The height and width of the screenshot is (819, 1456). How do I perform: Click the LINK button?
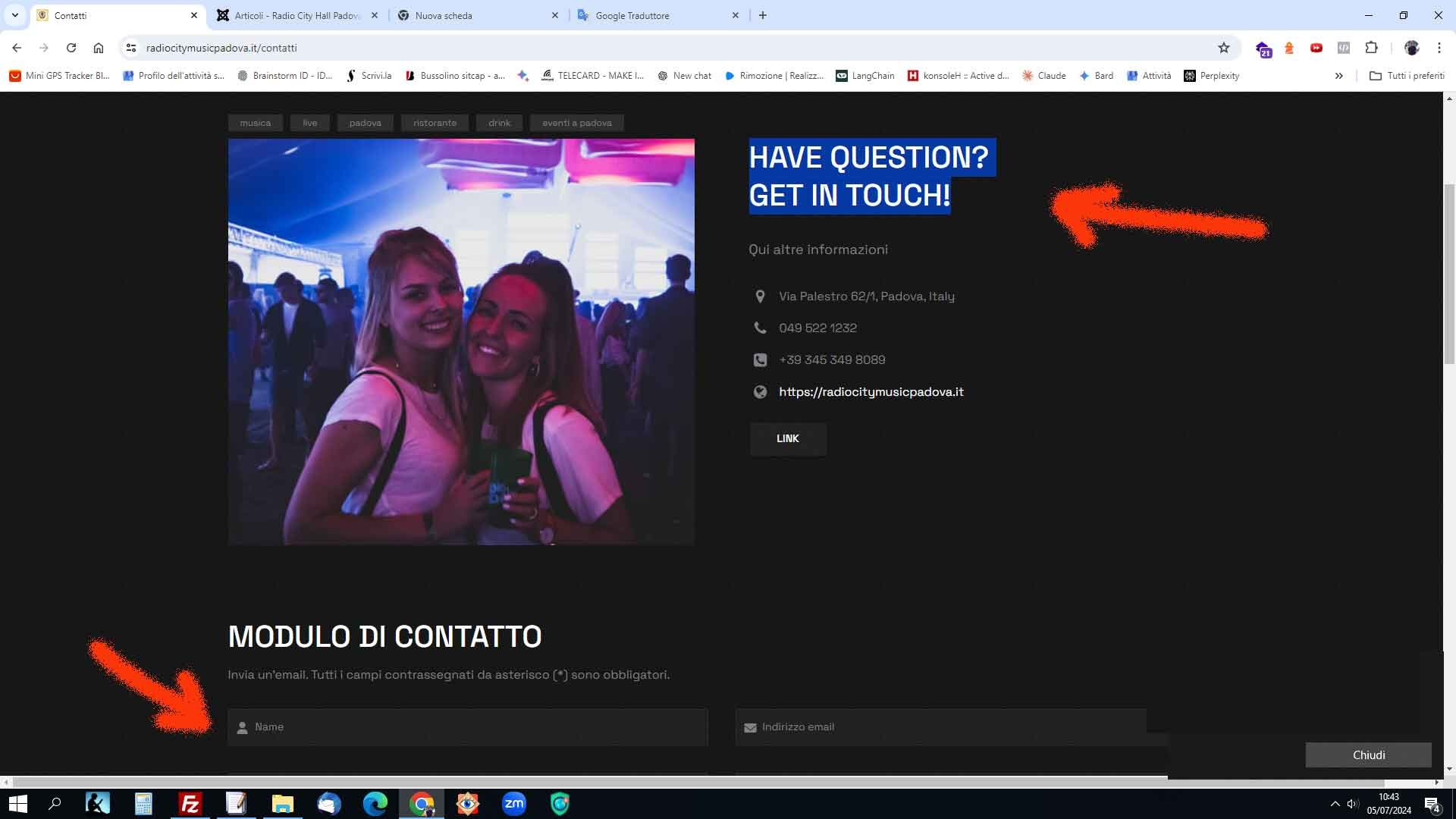(x=787, y=438)
